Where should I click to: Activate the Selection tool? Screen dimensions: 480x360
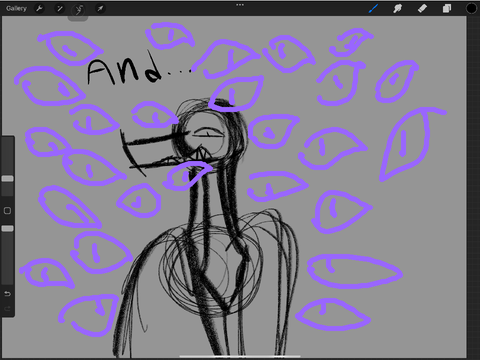[79, 9]
